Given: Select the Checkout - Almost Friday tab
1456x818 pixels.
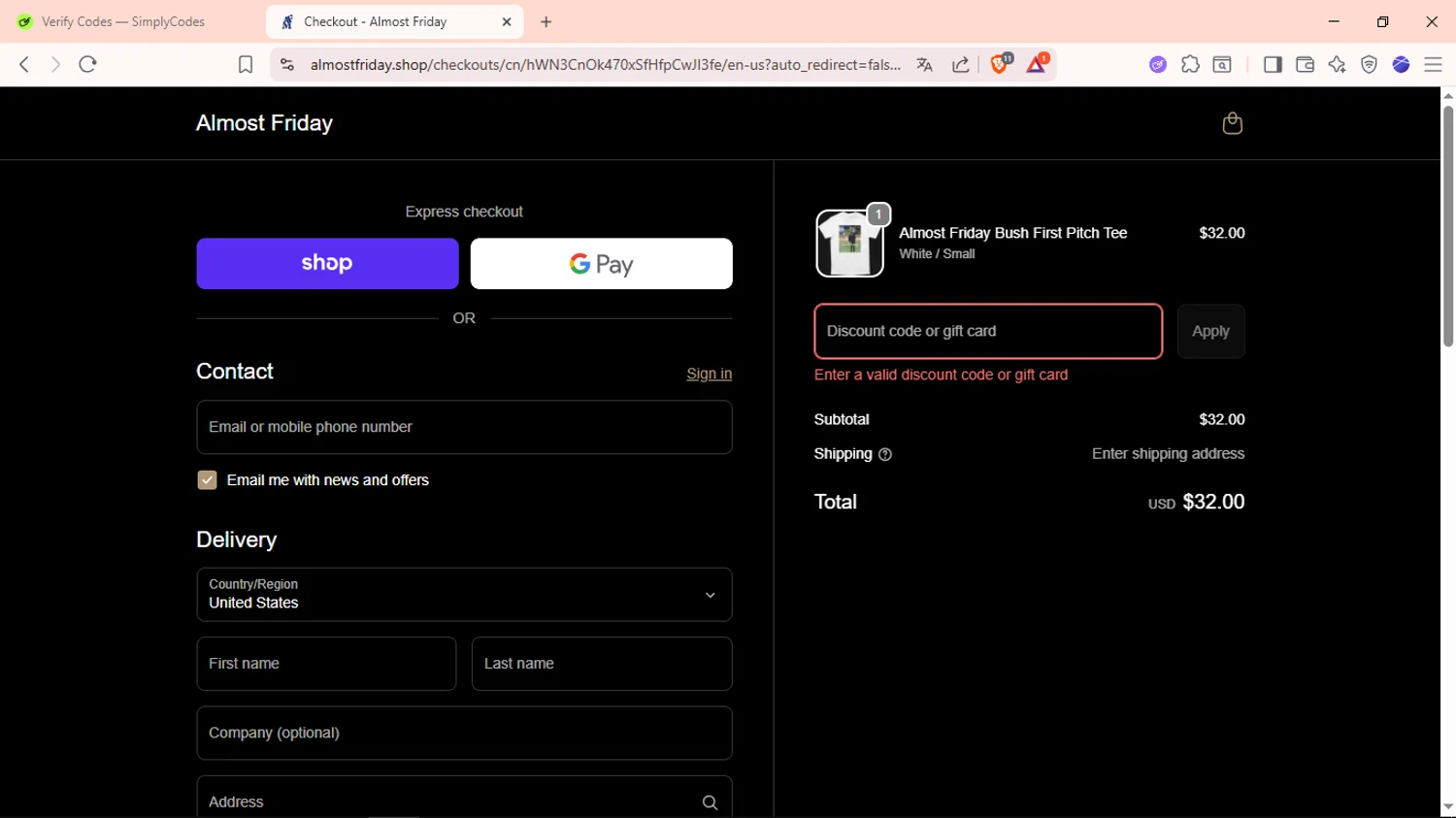Looking at the screenshot, I should tap(394, 21).
